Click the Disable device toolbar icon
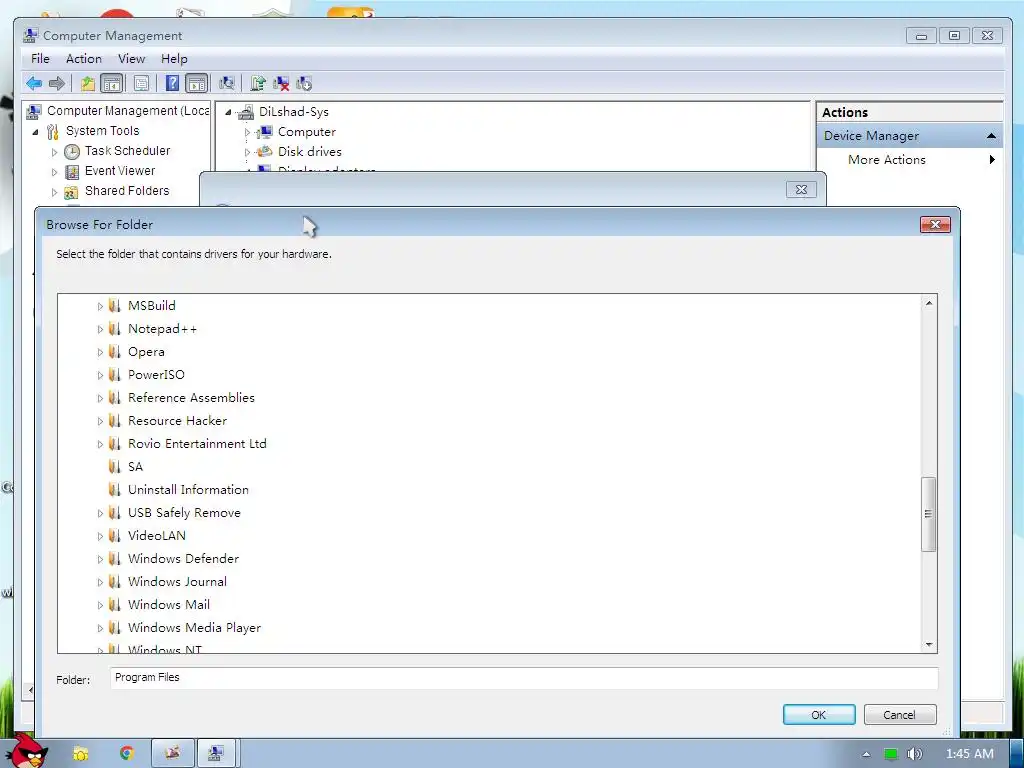1024x768 pixels. [304, 83]
